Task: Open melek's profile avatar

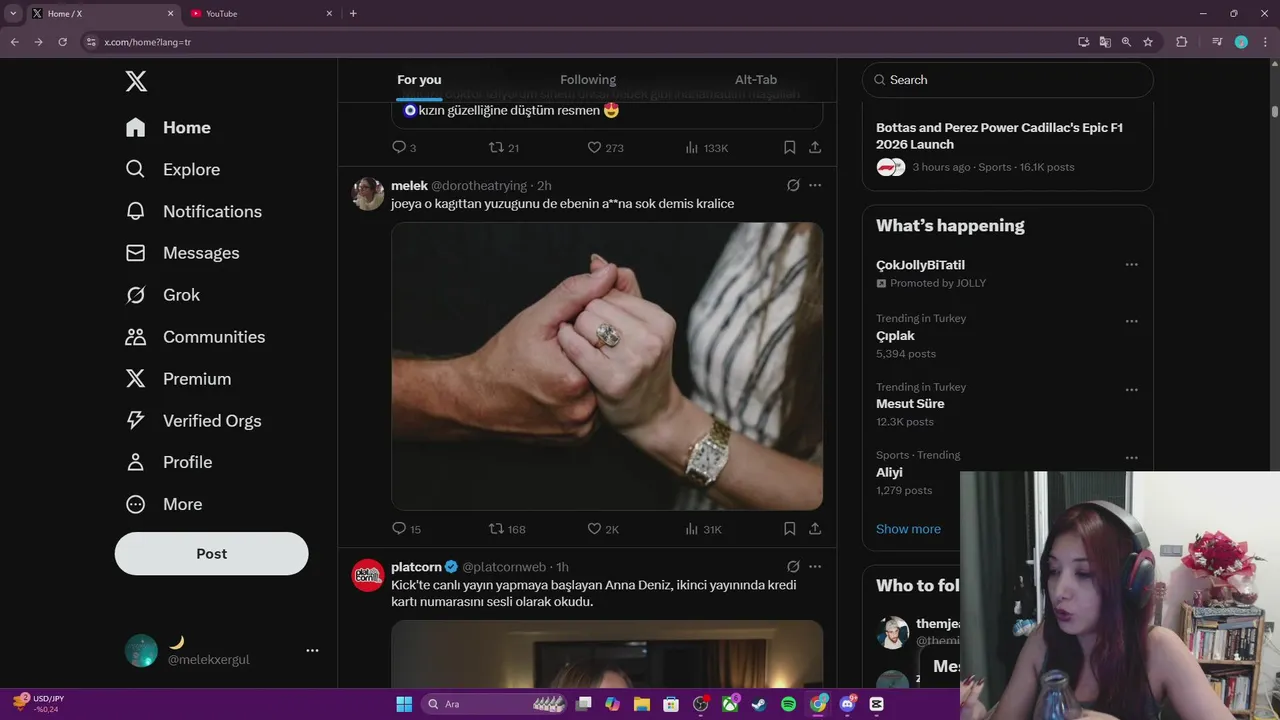Action: [x=368, y=194]
